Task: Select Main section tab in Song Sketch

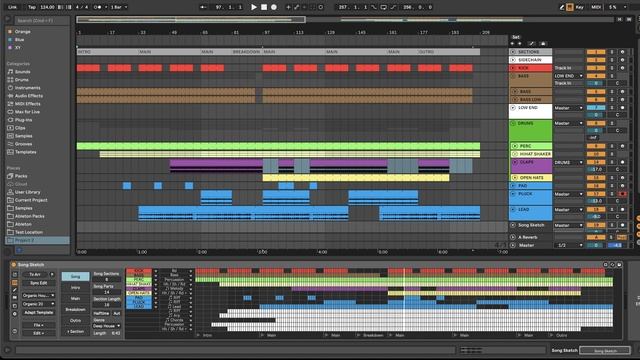Action: click(76, 299)
